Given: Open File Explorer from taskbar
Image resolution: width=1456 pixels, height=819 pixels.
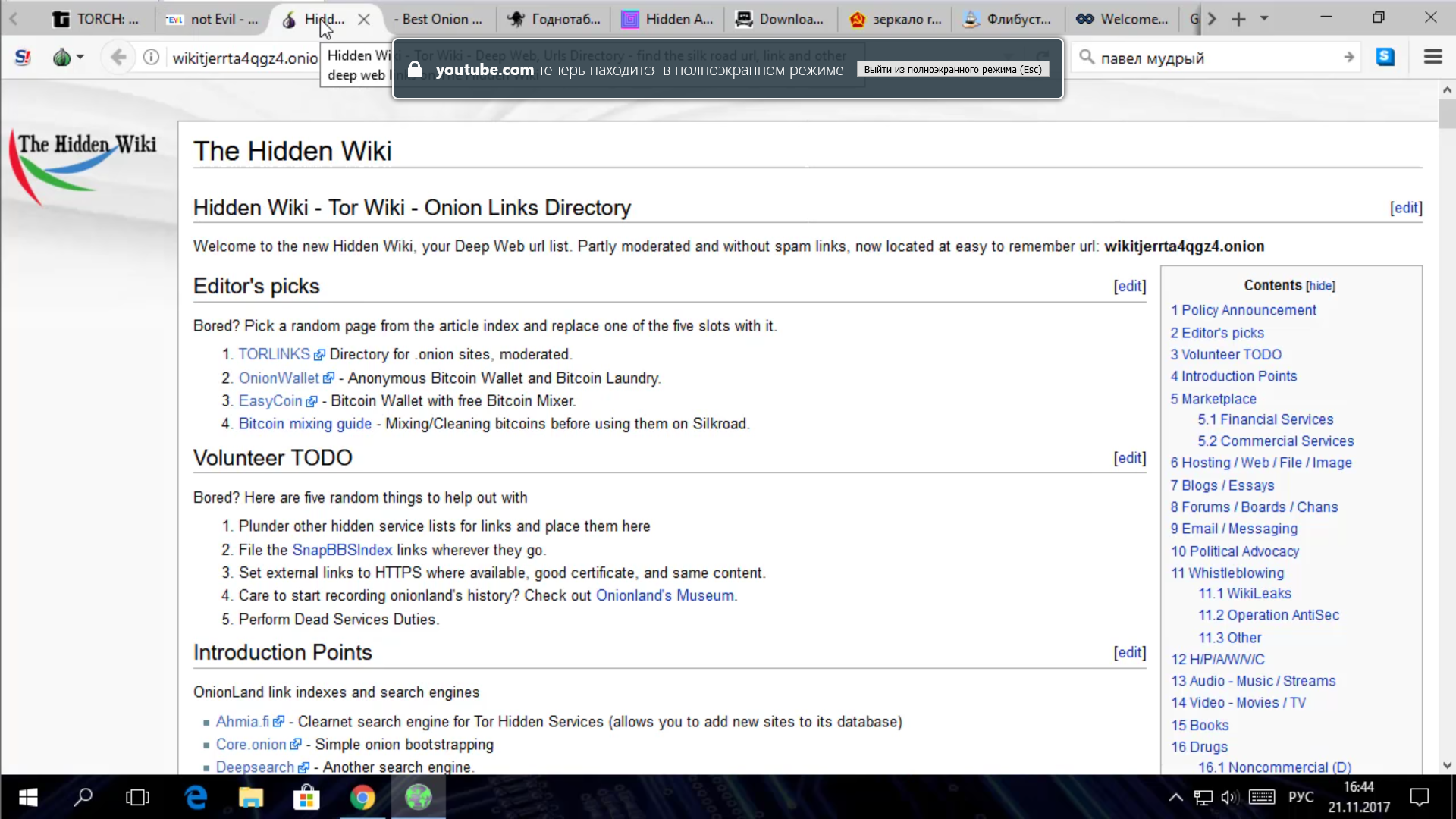Looking at the screenshot, I should tap(251, 797).
